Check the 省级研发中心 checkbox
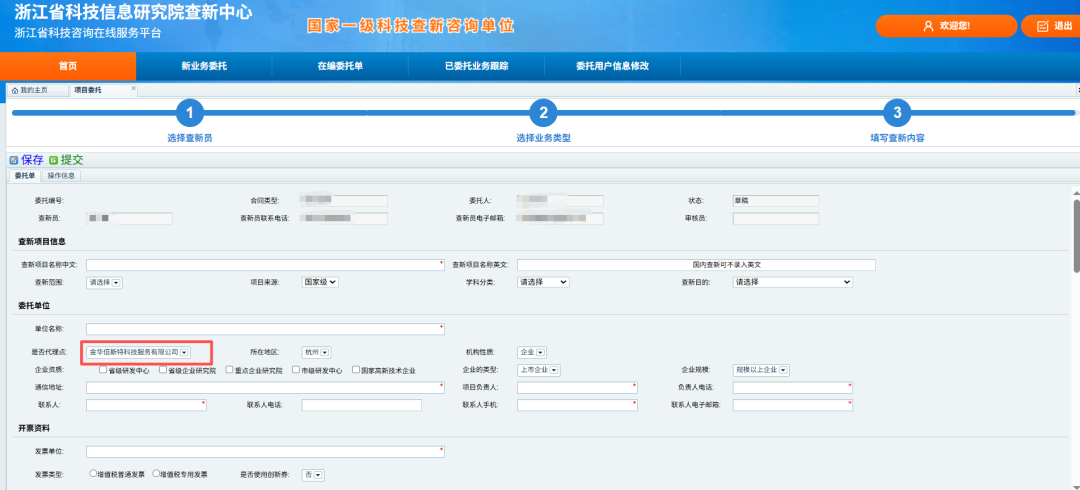1080x490 pixels. 103,370
